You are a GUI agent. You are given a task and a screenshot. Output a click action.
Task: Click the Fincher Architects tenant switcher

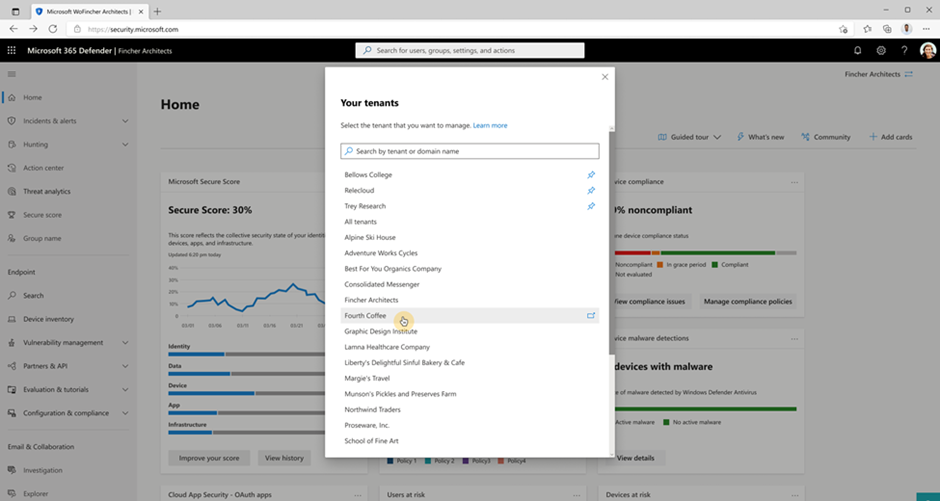pyautogui.click(x=878, y=74)
